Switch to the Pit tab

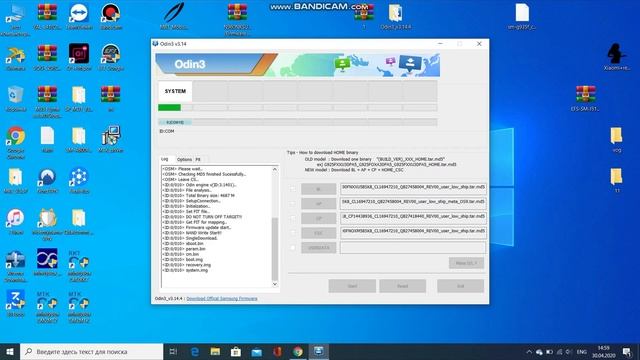click(198, 160)
